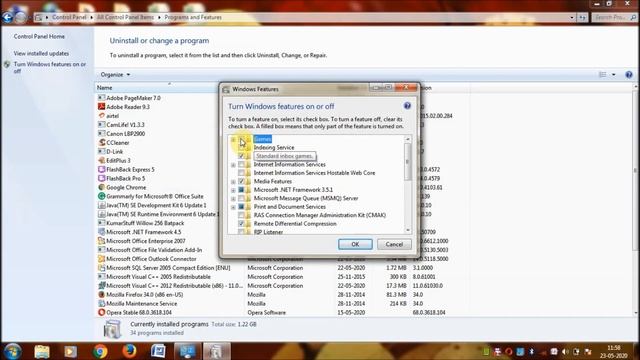This screenshot has height=360, width=640.
Task: Expand Microsoft Message Queue Server node
Action: [x=233, y=199]
